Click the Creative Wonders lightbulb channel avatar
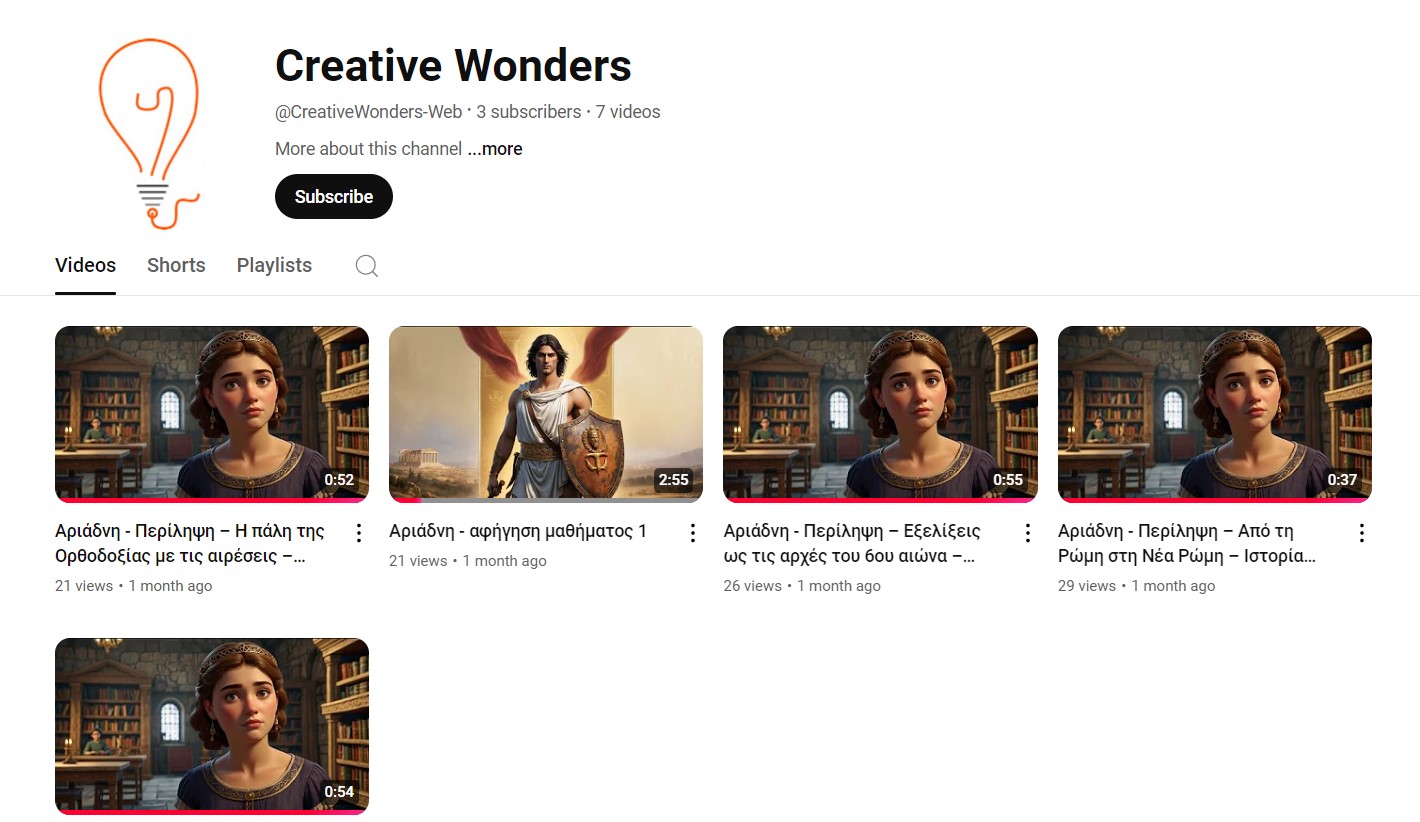This screenshot has width=1420, height=822. click(150, 133)
